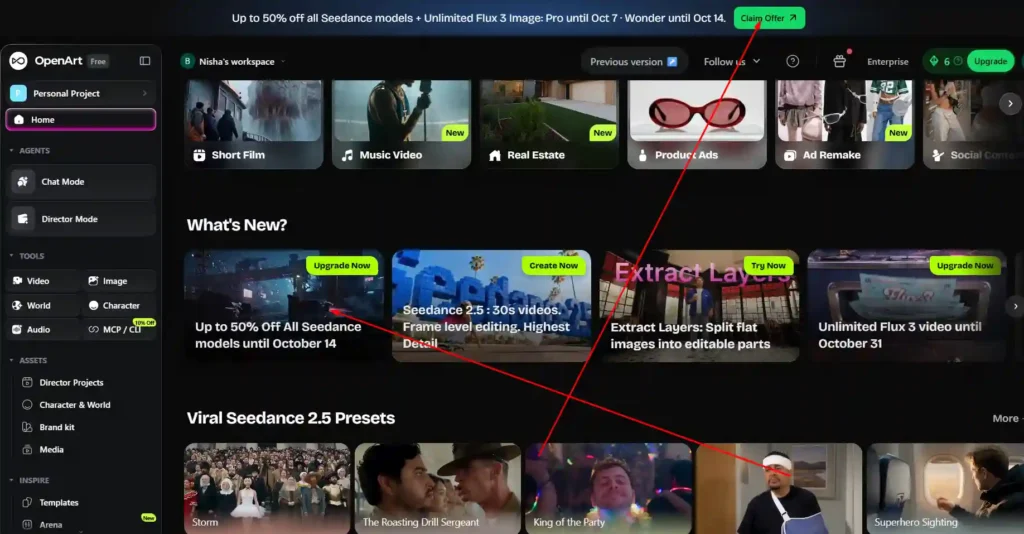Open Chat Mode agent
1024x534 pixels.
(82, 181)
